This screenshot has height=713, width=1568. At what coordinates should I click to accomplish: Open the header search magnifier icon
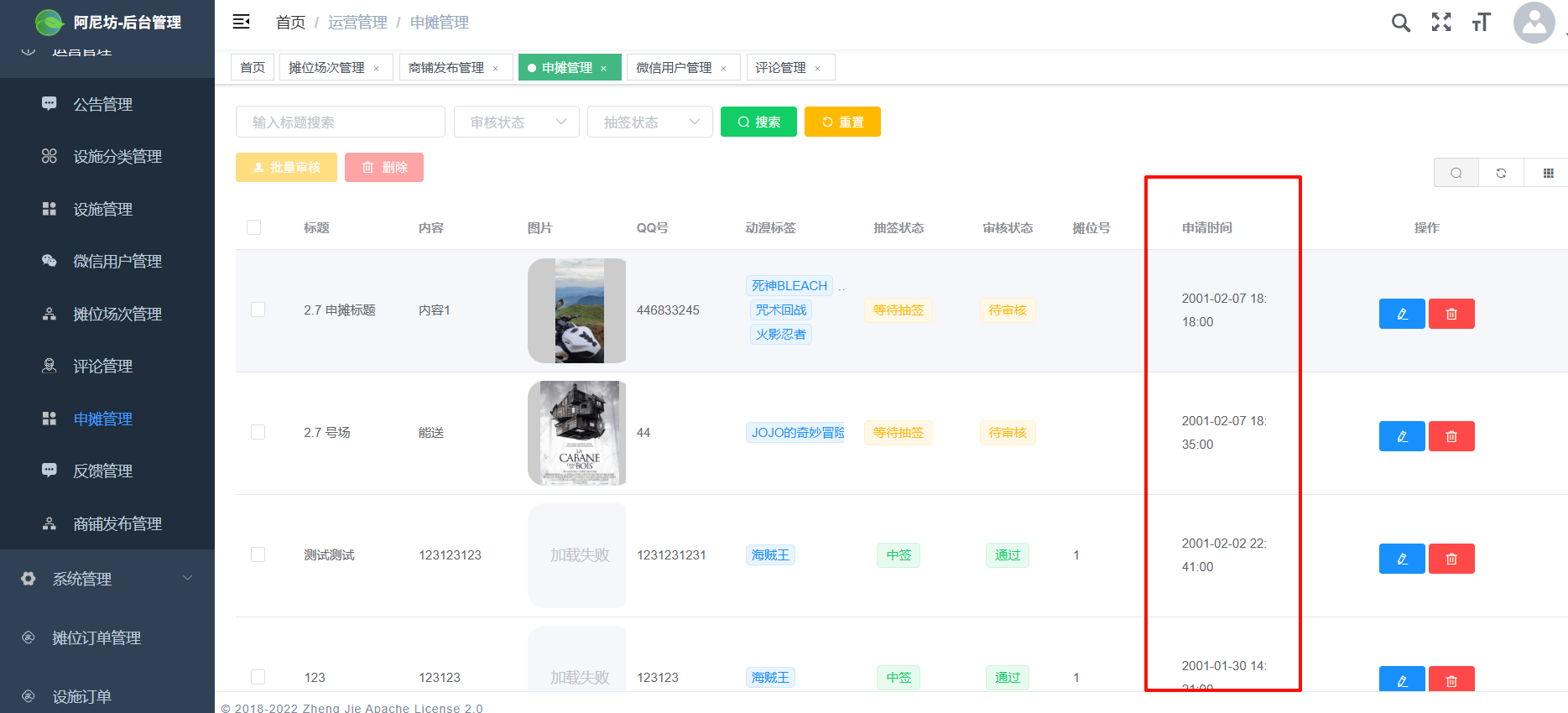click(1400, 23)
